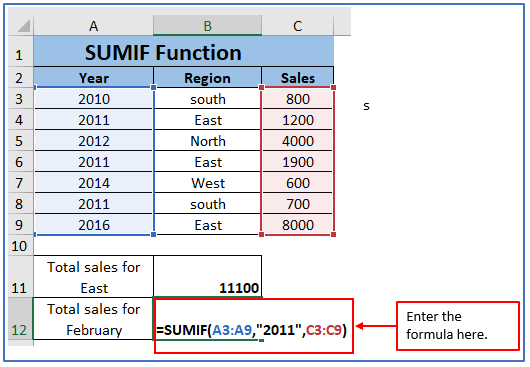This screenshot has width=530, height=367.
Task: Select the south region cell in row 8
Action: [x=208, y=203]
